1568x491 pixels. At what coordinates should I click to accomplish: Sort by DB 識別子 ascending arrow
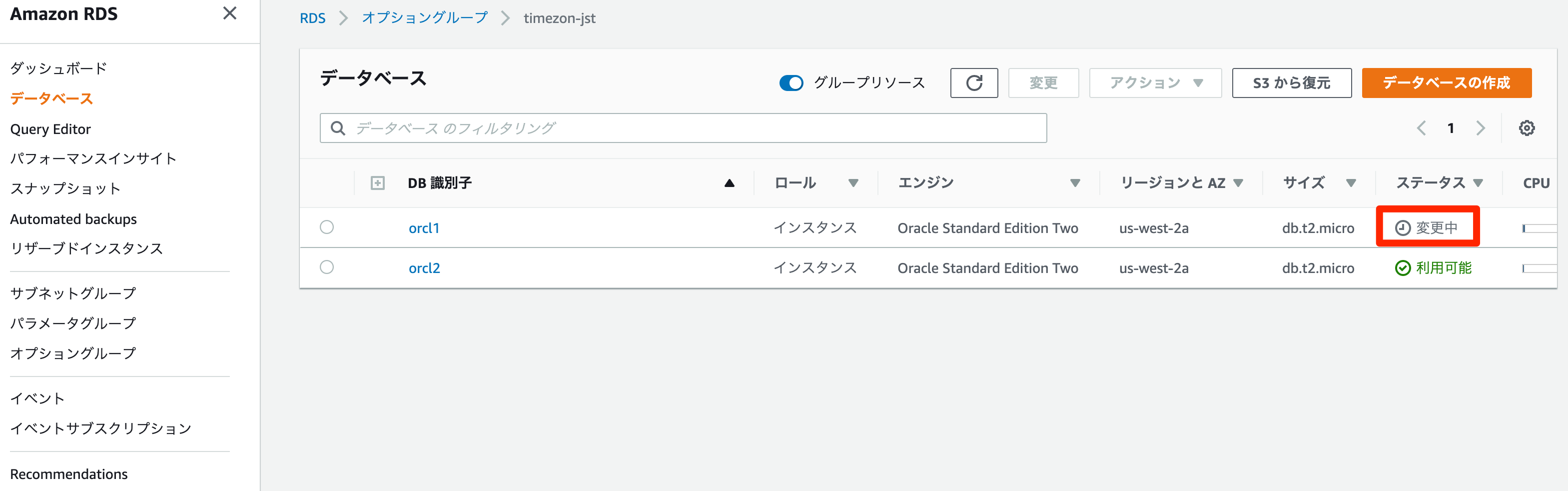(x=729, y=183)
